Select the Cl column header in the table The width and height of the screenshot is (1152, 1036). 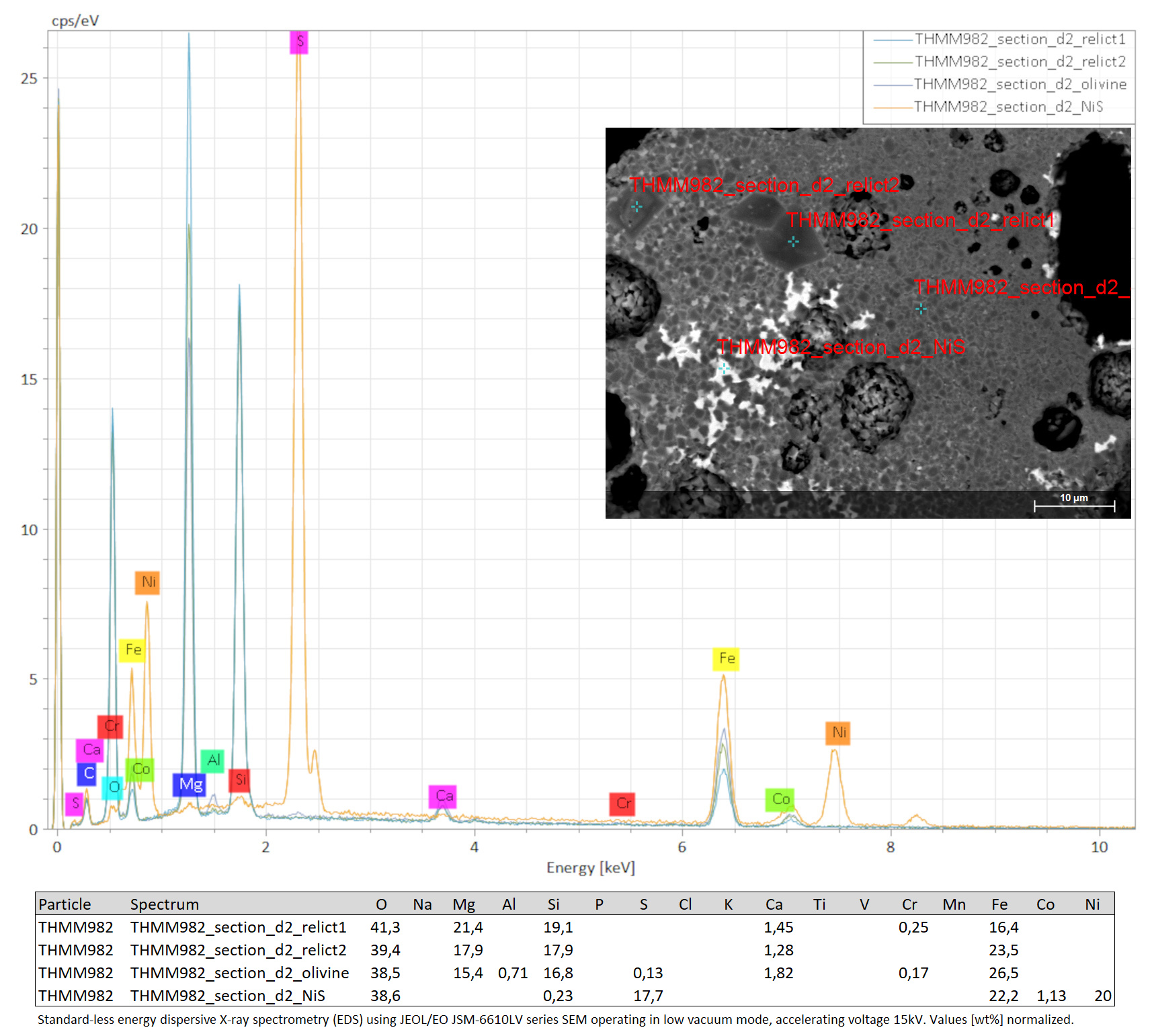pos(685,904)
